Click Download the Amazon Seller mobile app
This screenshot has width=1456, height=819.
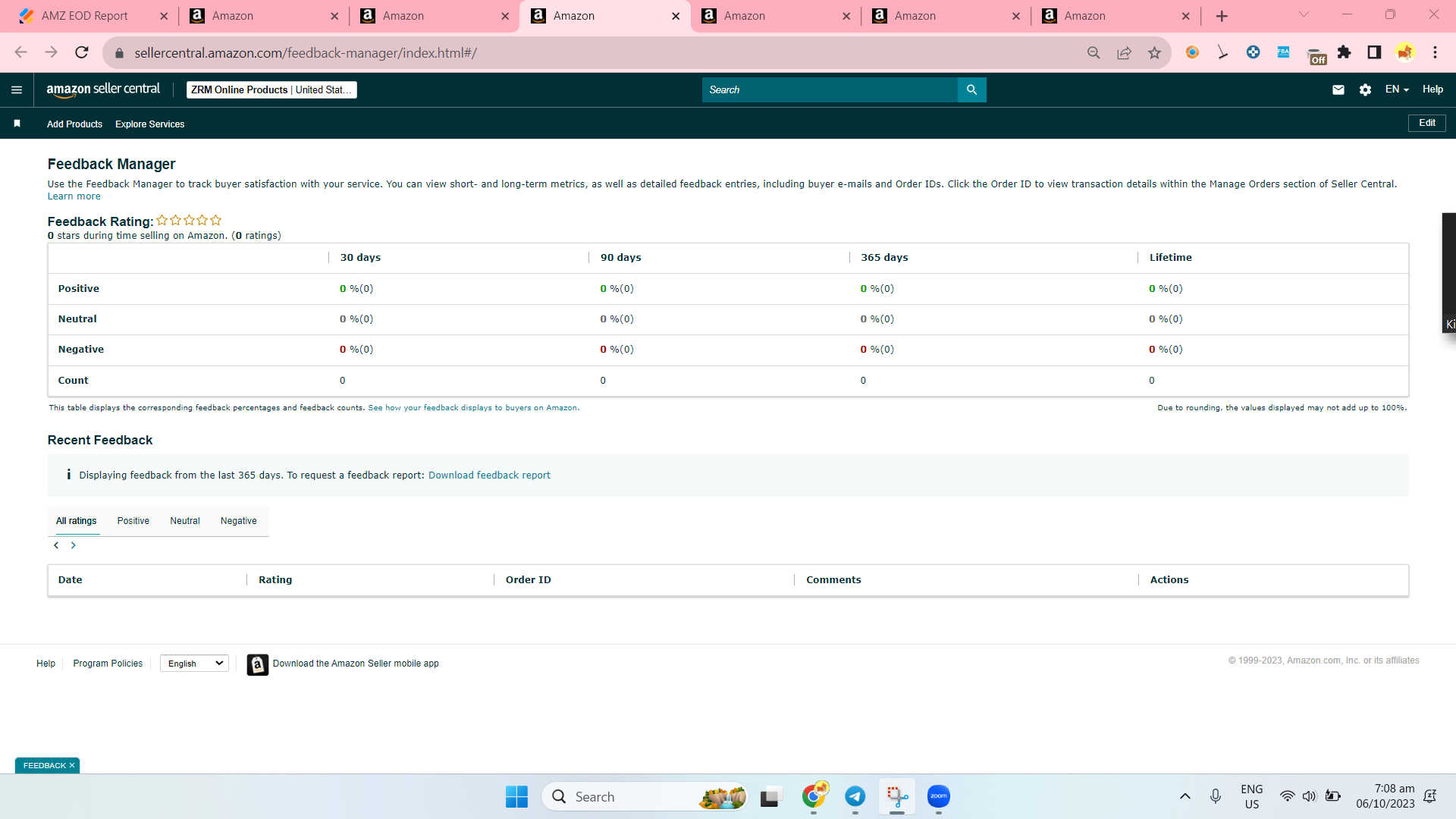pyautogui.click(x=356, y=664)
